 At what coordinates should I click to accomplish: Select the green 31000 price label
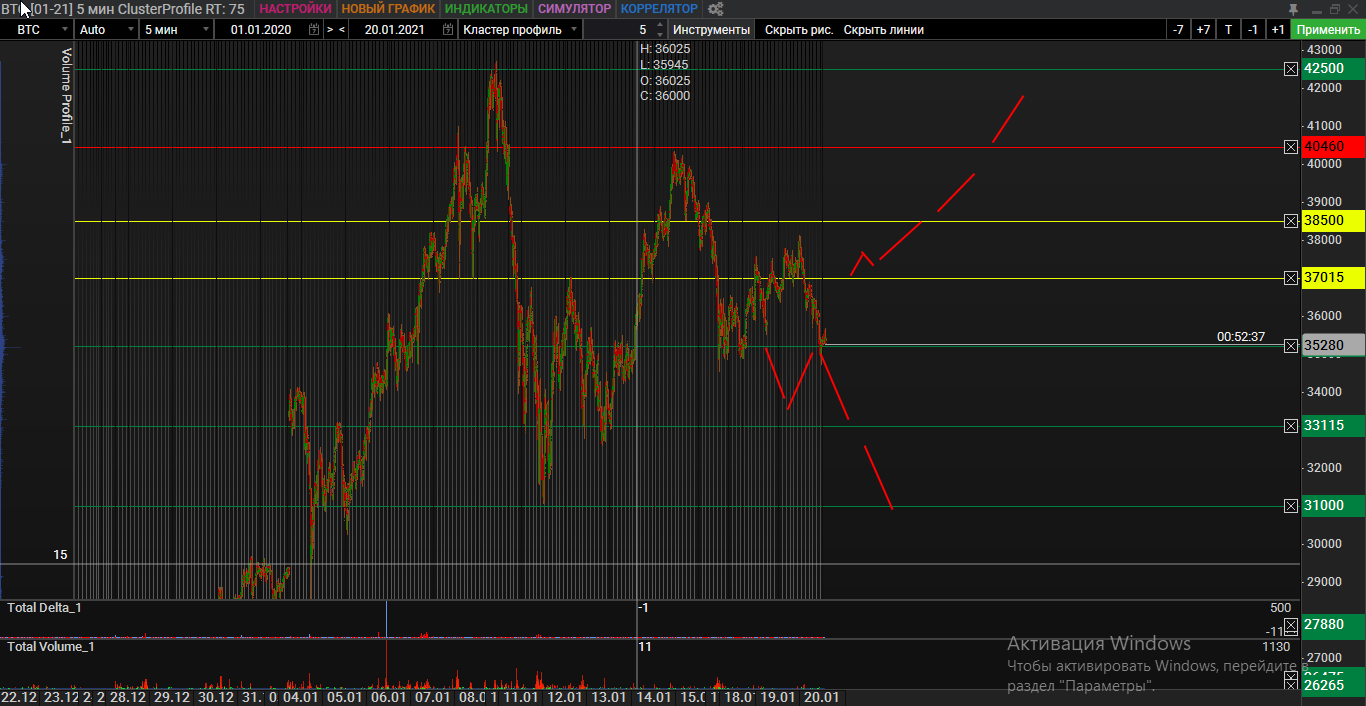tap(1334, 506)
